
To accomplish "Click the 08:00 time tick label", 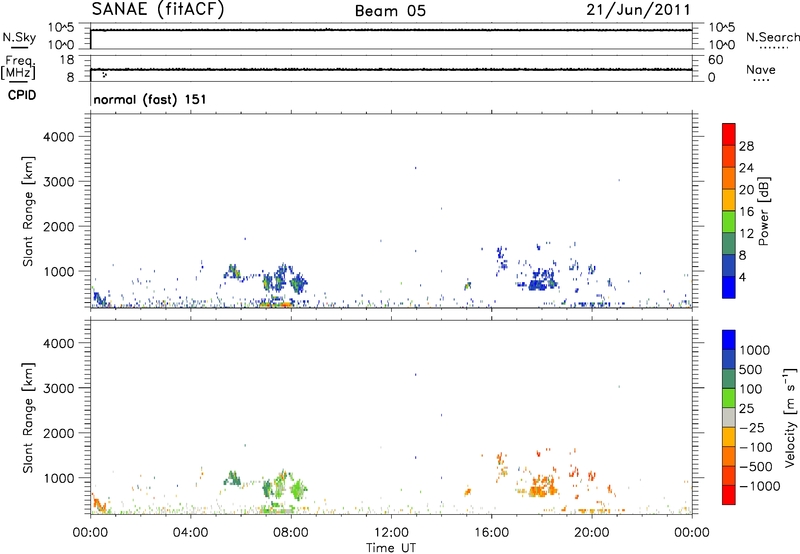I will pyautogui.click(x=291, y=533).
